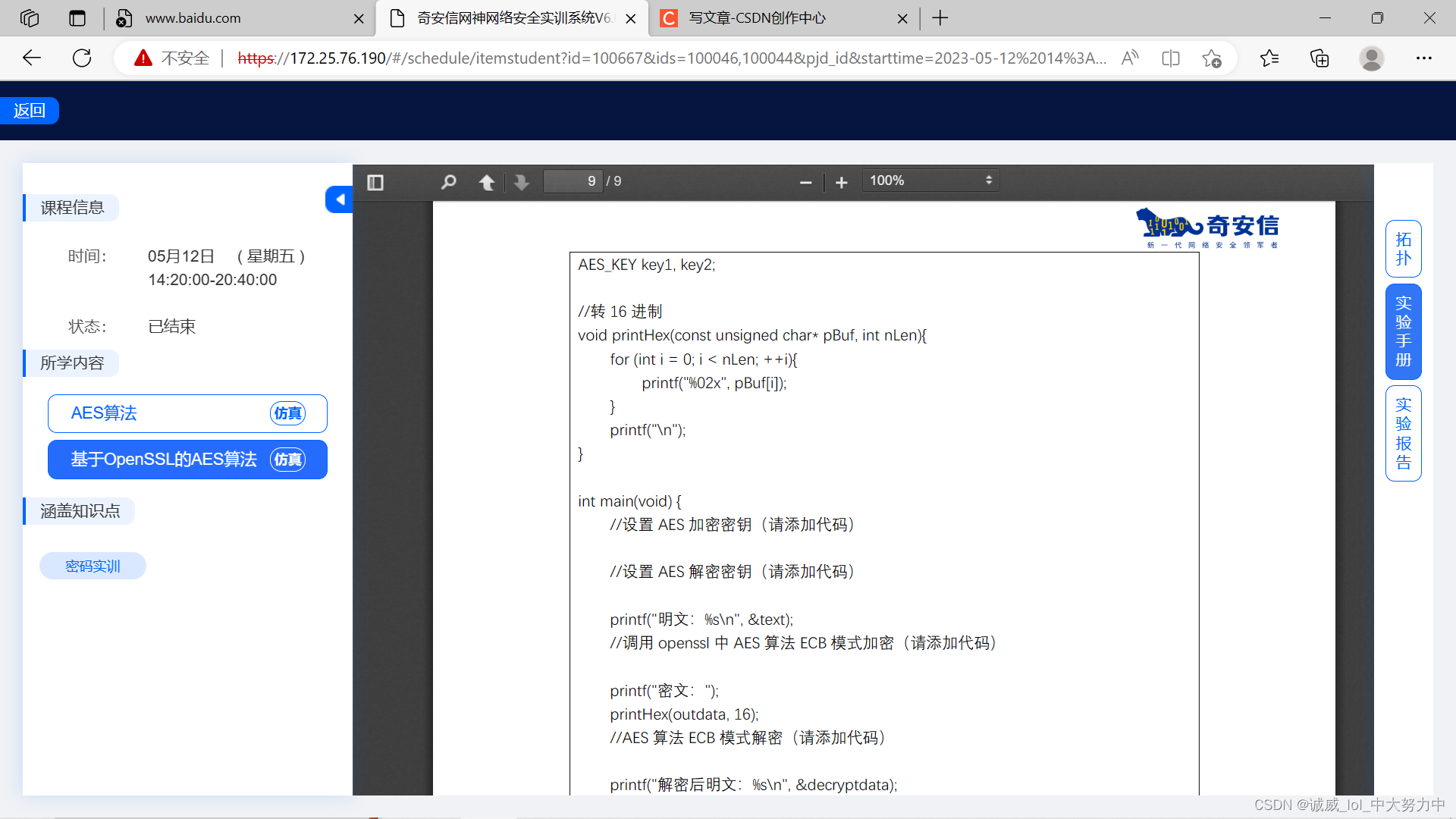Switch to the 写文章-CSDN创作中心 tab

758,17
